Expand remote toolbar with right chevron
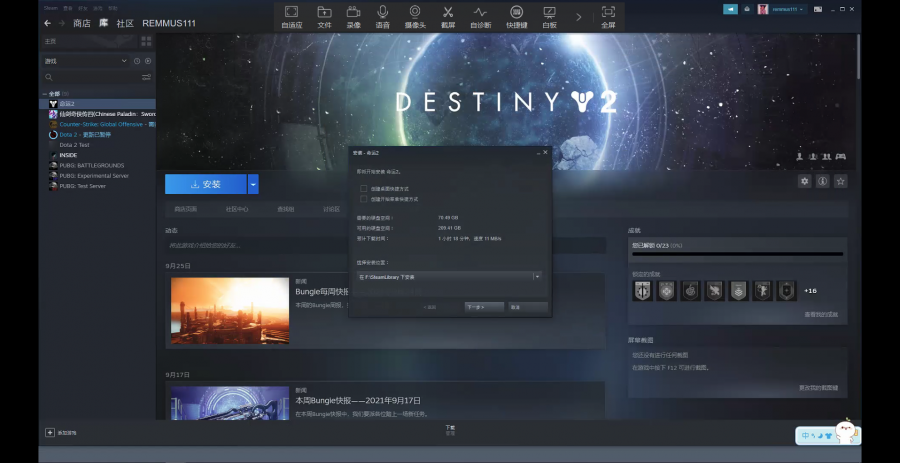 pyautogui.click(x=579, y=17)
